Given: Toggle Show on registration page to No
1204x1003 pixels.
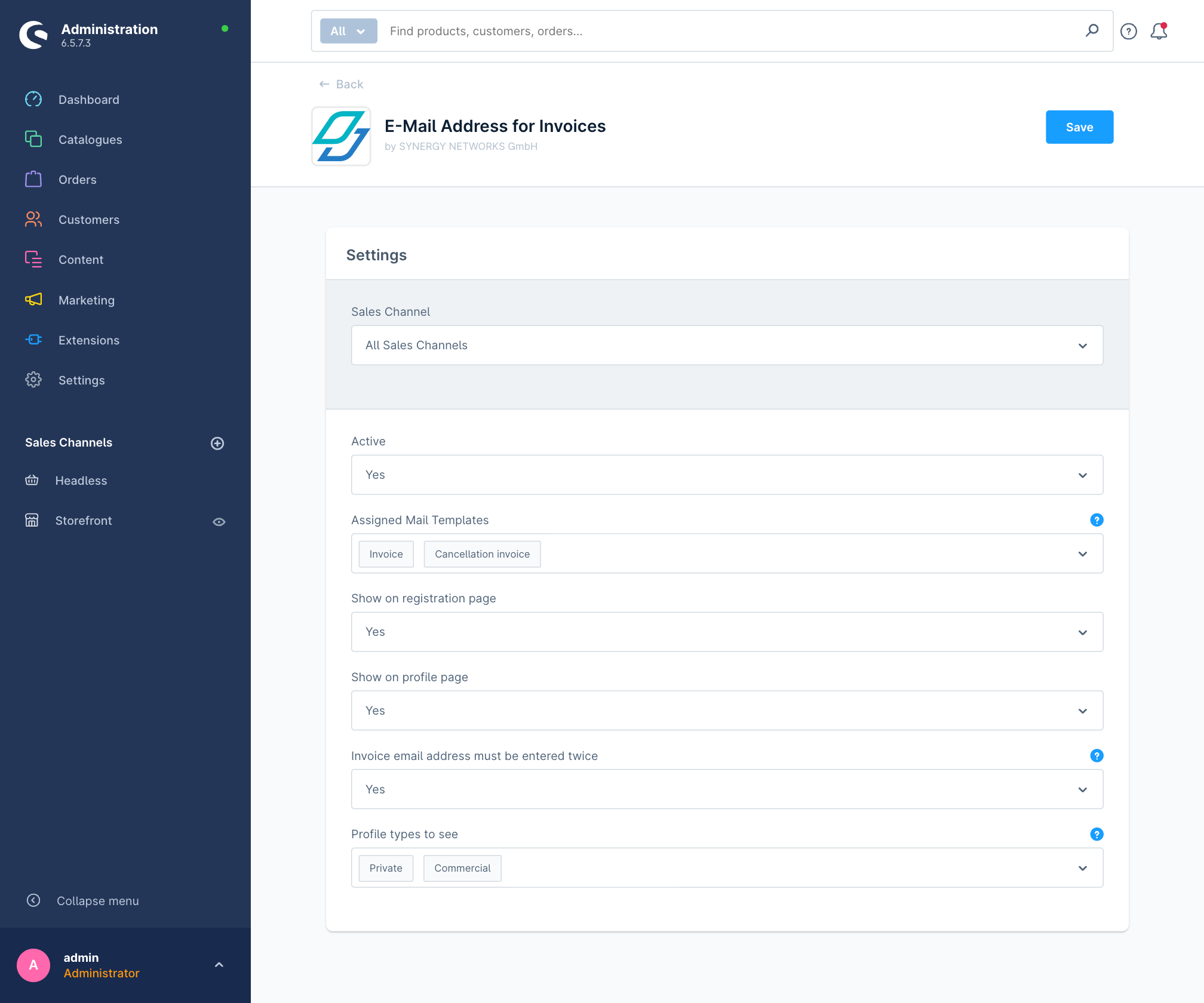Looking at the screenshot, I should (x=727, y=632).
